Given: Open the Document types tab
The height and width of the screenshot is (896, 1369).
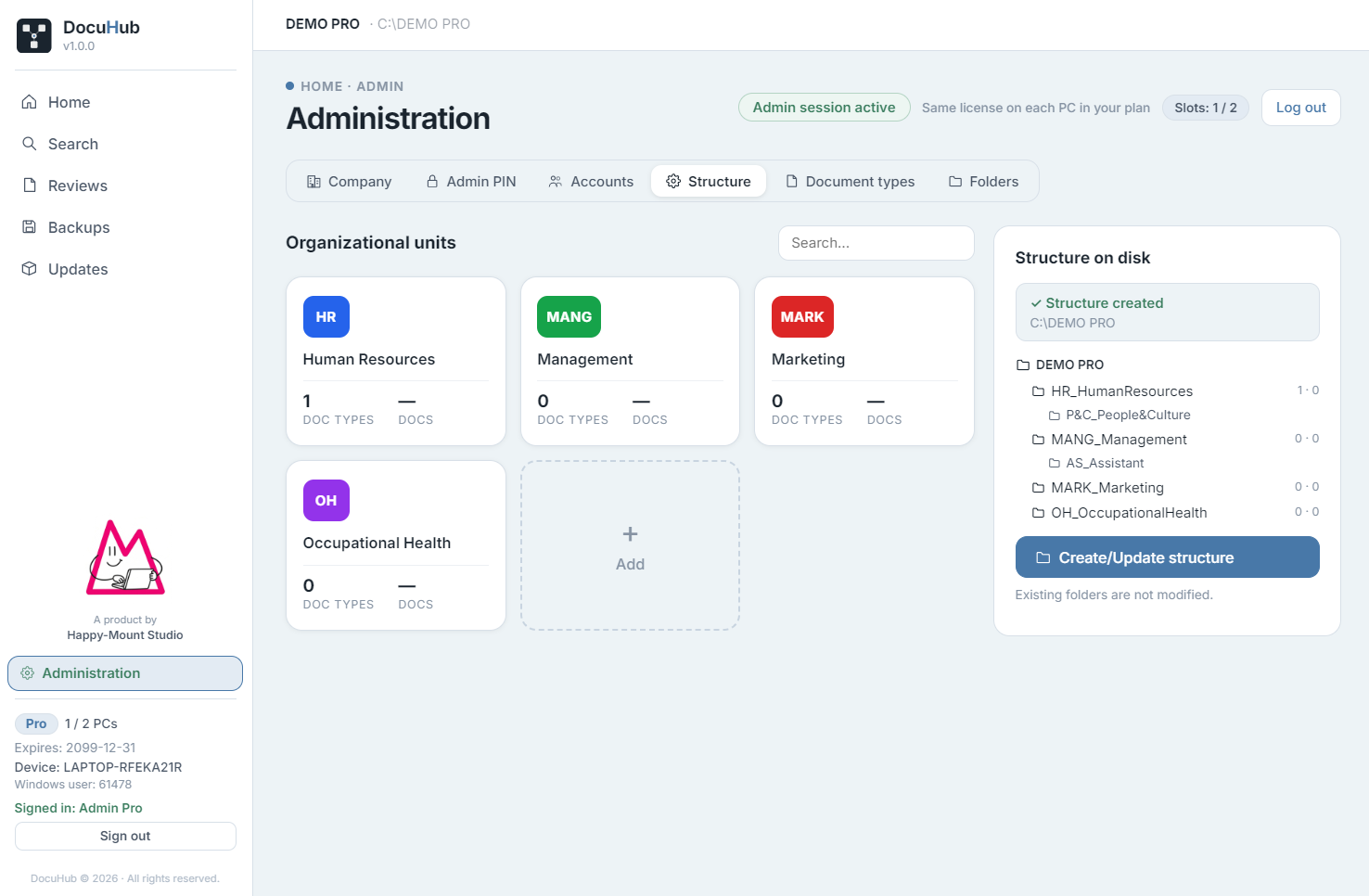Looking at the screenshot, I should [850, 181].
